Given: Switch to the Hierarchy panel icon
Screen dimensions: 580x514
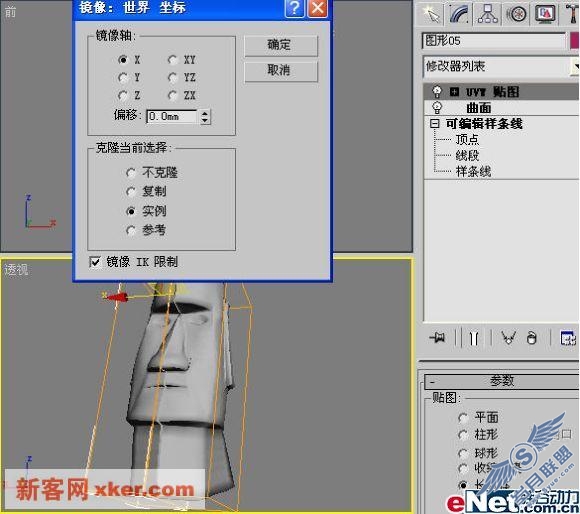Looking at the screenshot, I should pyautogui.click(x=488, y=14).
